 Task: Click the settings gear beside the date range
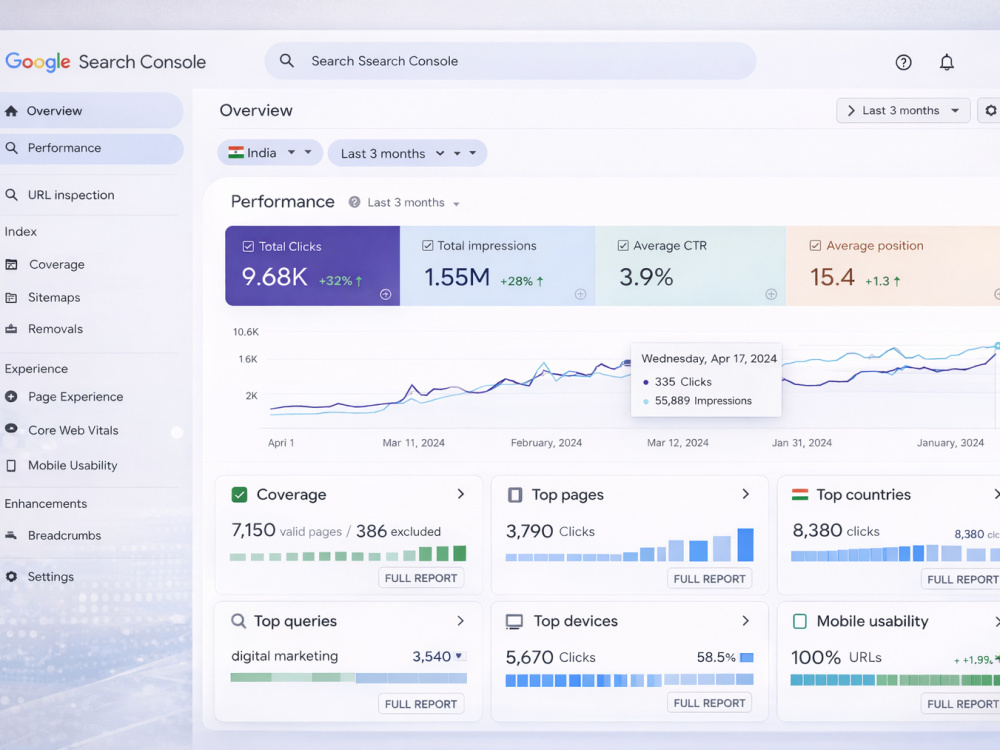[990, 110]
